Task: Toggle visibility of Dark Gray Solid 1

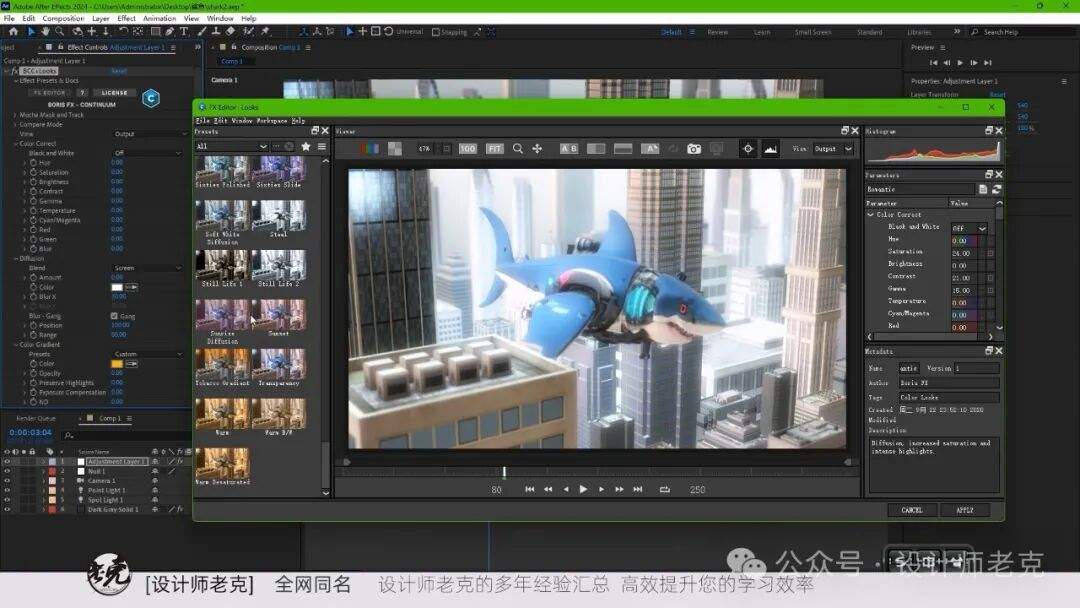Action: click(7, 510)
